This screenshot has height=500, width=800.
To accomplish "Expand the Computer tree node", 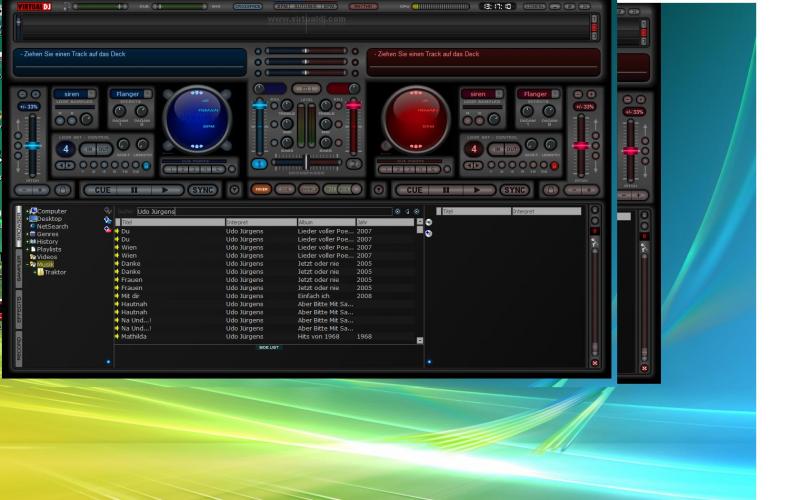I will pos(28,211).
